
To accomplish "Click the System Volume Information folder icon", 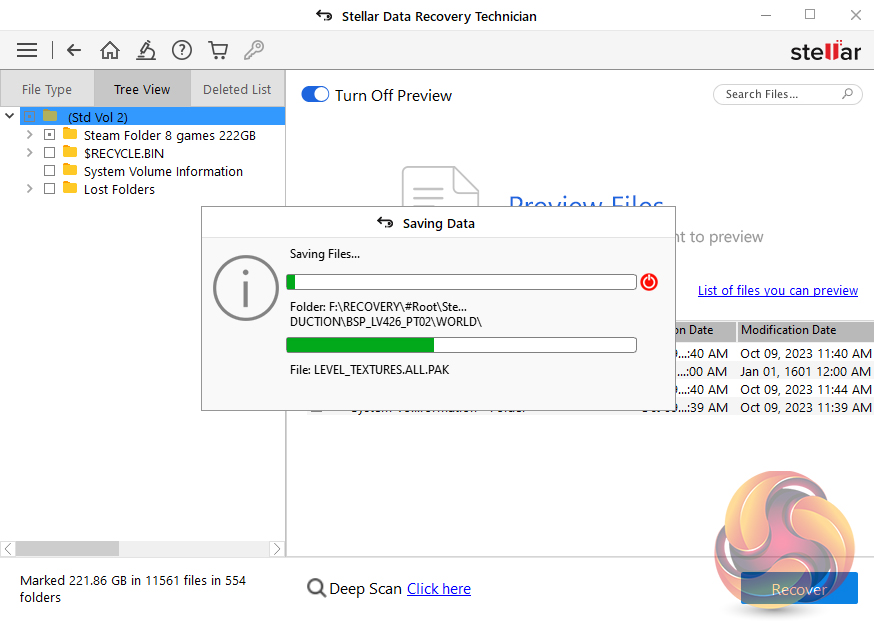I will coord(70,170).
